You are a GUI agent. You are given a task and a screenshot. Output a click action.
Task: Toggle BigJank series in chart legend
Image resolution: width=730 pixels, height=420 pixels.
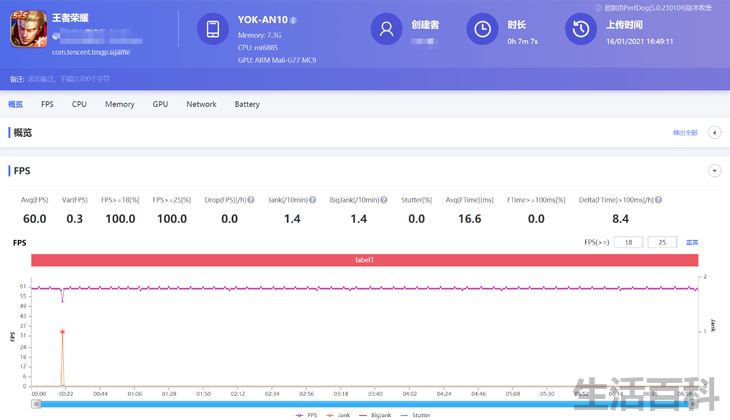375,415
